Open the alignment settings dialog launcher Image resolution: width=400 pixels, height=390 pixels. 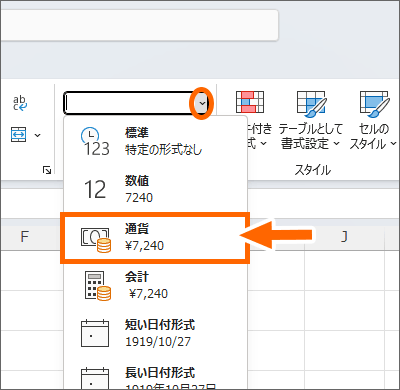tap(47, 170)
